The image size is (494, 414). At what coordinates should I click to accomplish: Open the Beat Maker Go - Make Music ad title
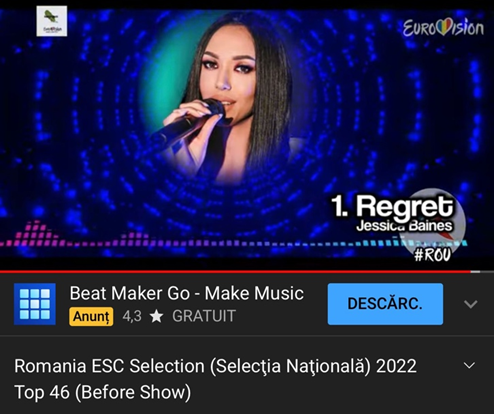(x=187, y=293)
